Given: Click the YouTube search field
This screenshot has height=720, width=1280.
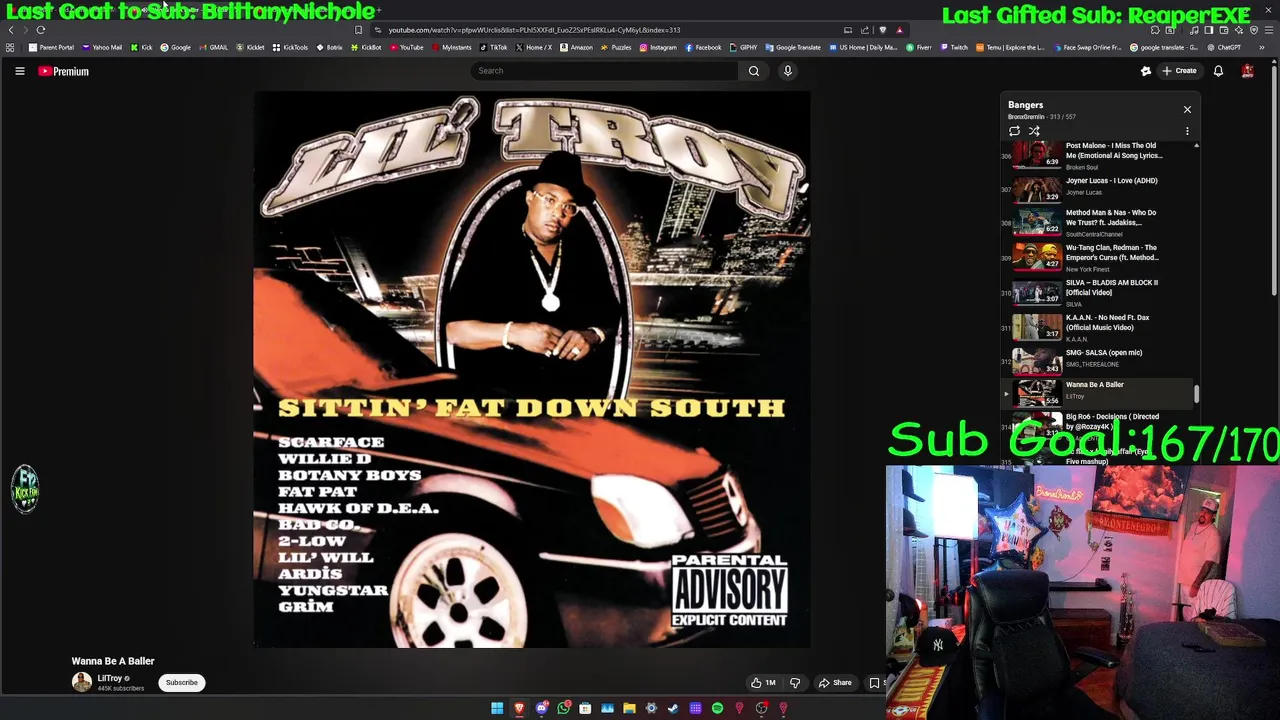Looking at the screenshot, I should [x=604, y=71].
